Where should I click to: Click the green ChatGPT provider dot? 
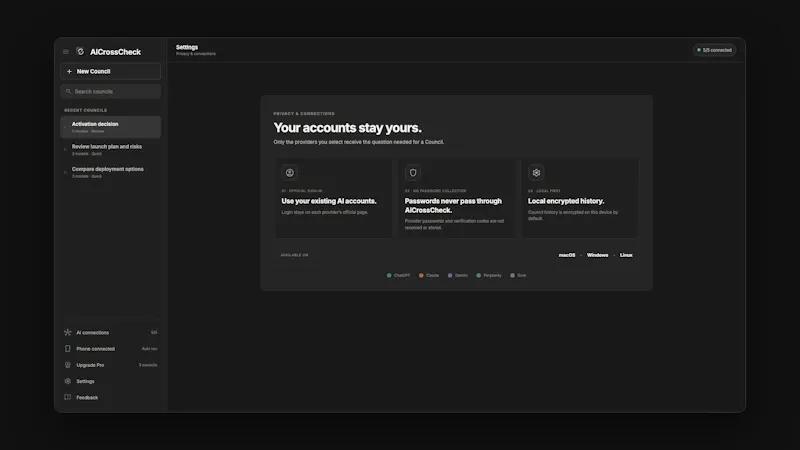click(389, 276)
